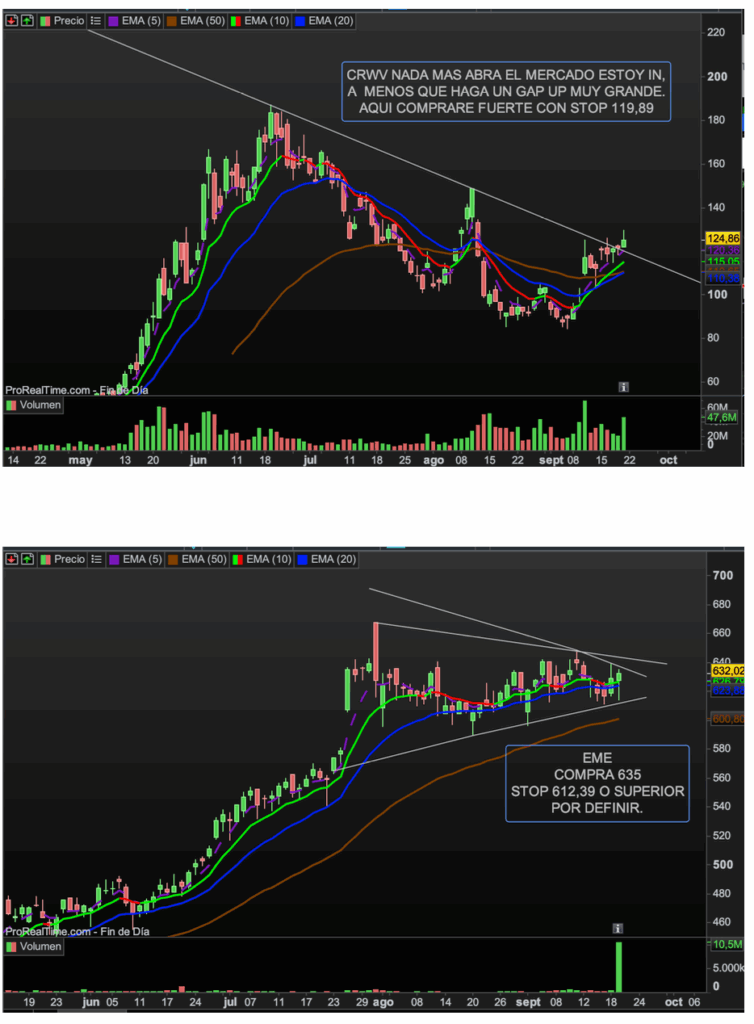The width and height of the screenshot is (754, 1024).
Task: Click the EME COMPRA 635 annotation box
Action: (596, 783)
